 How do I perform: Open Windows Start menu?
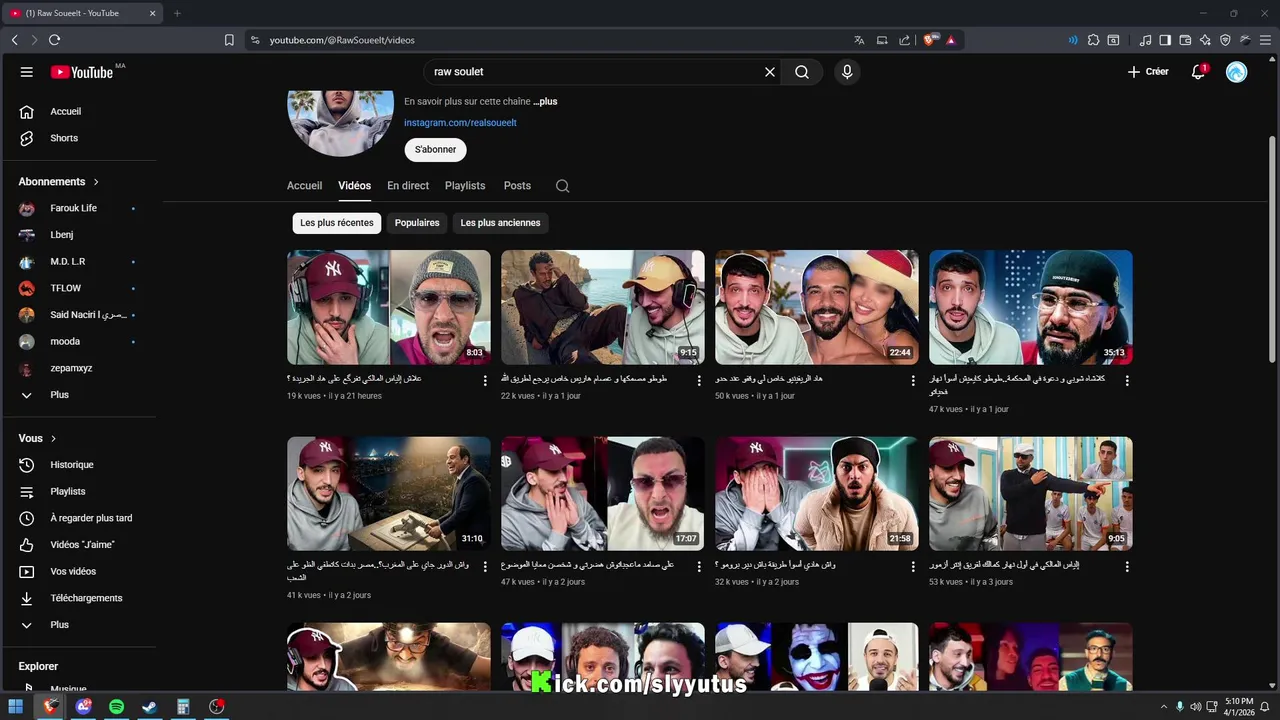[x=16, y=707]
